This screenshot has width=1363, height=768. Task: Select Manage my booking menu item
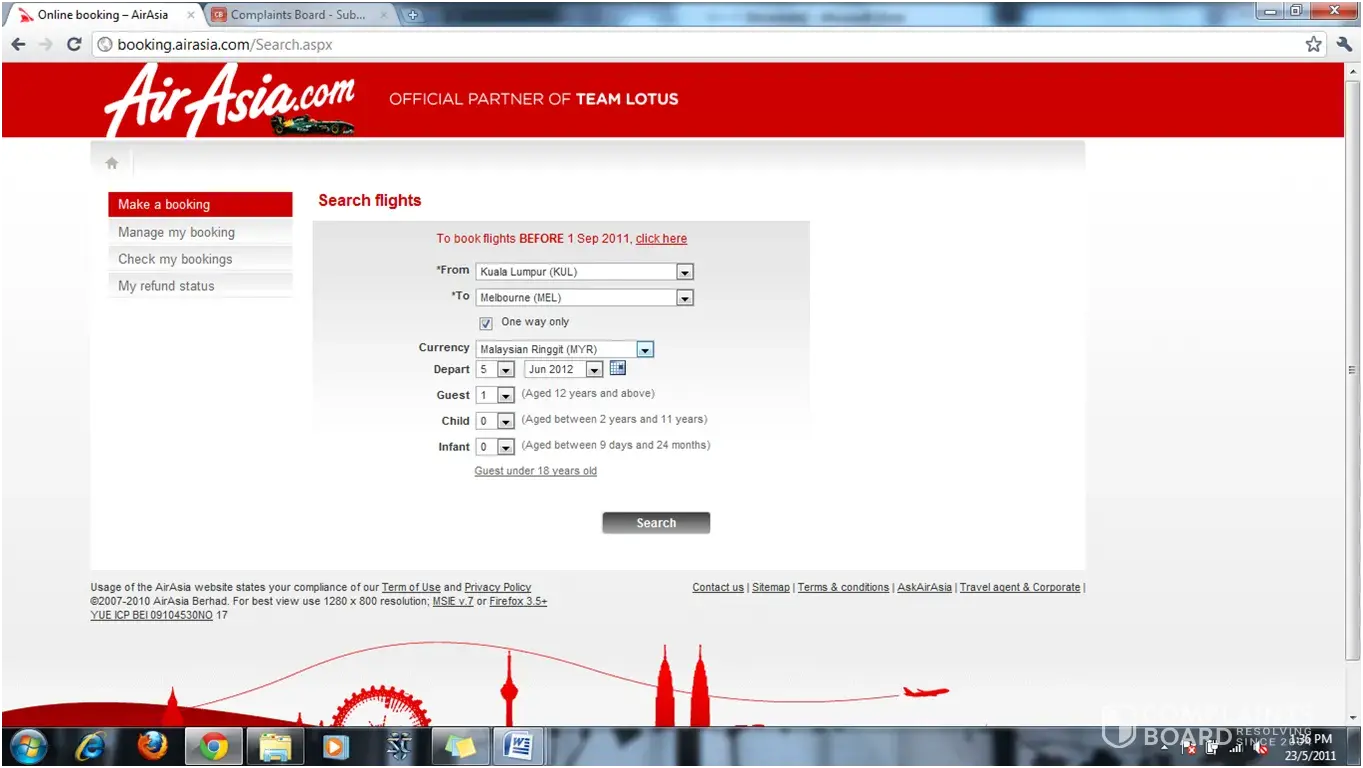coord(177,232)
